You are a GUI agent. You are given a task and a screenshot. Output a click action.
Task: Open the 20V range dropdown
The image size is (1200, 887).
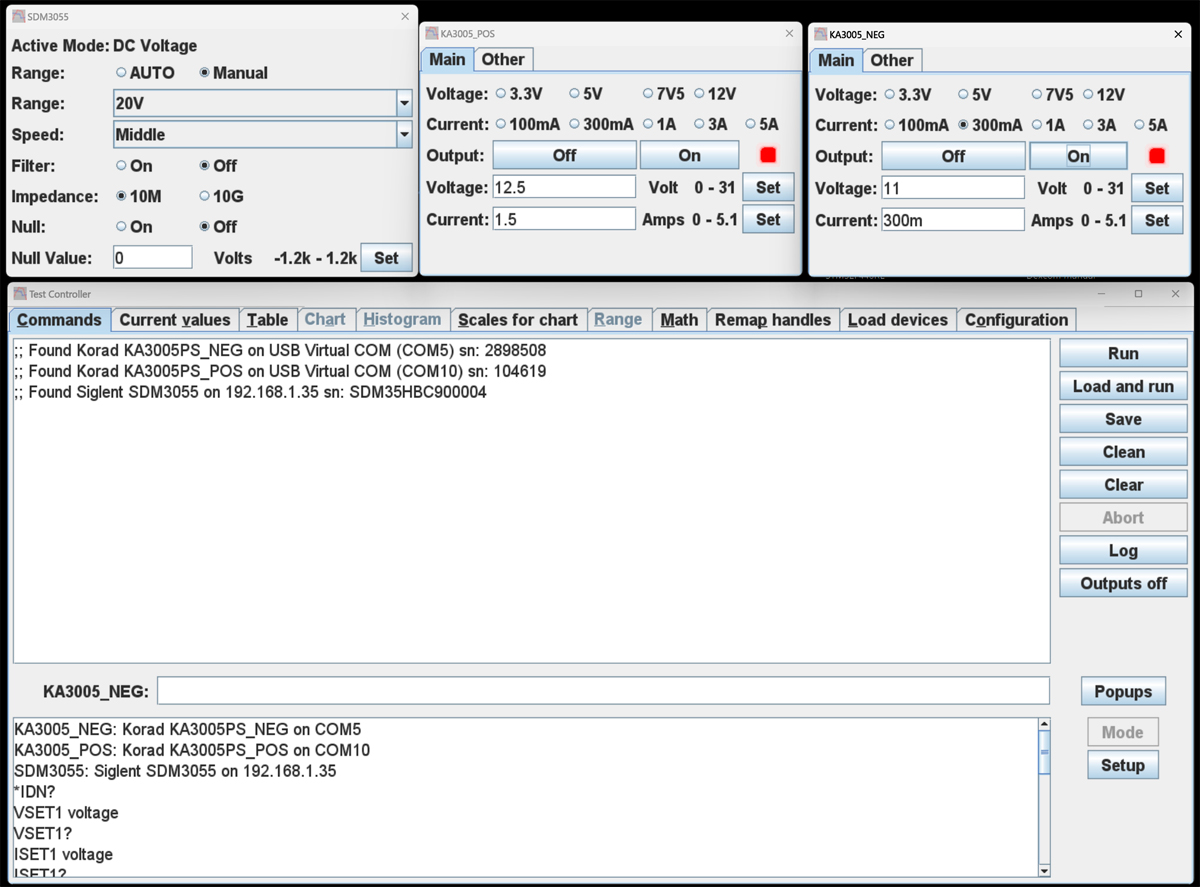263,103
